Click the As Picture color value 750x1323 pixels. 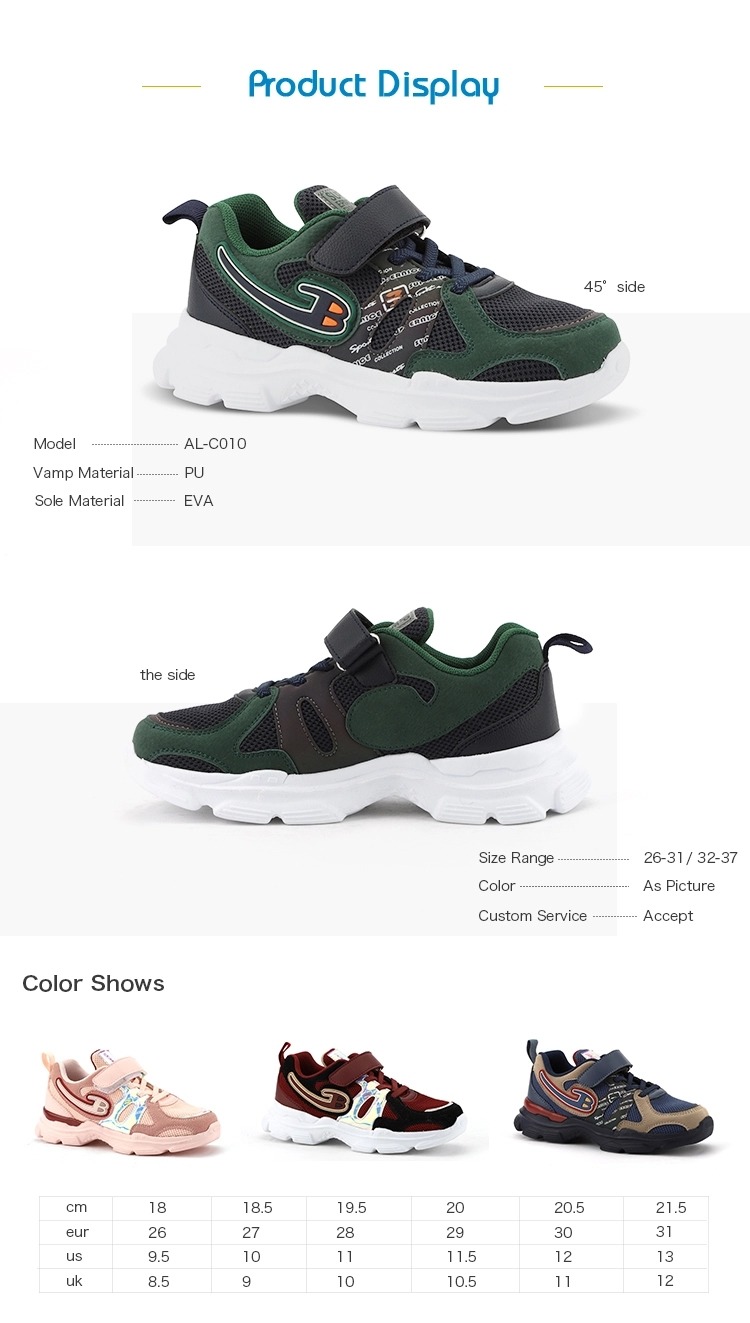679,886
